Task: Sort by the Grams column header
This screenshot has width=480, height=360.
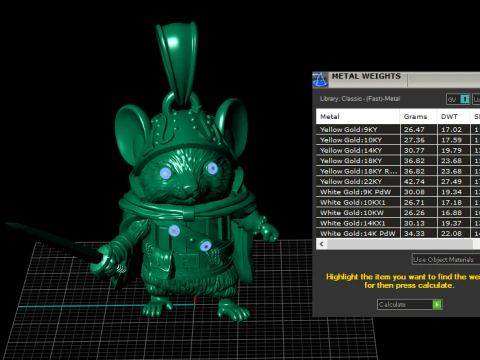Action: pyautogui.click(x=418, y=116)
